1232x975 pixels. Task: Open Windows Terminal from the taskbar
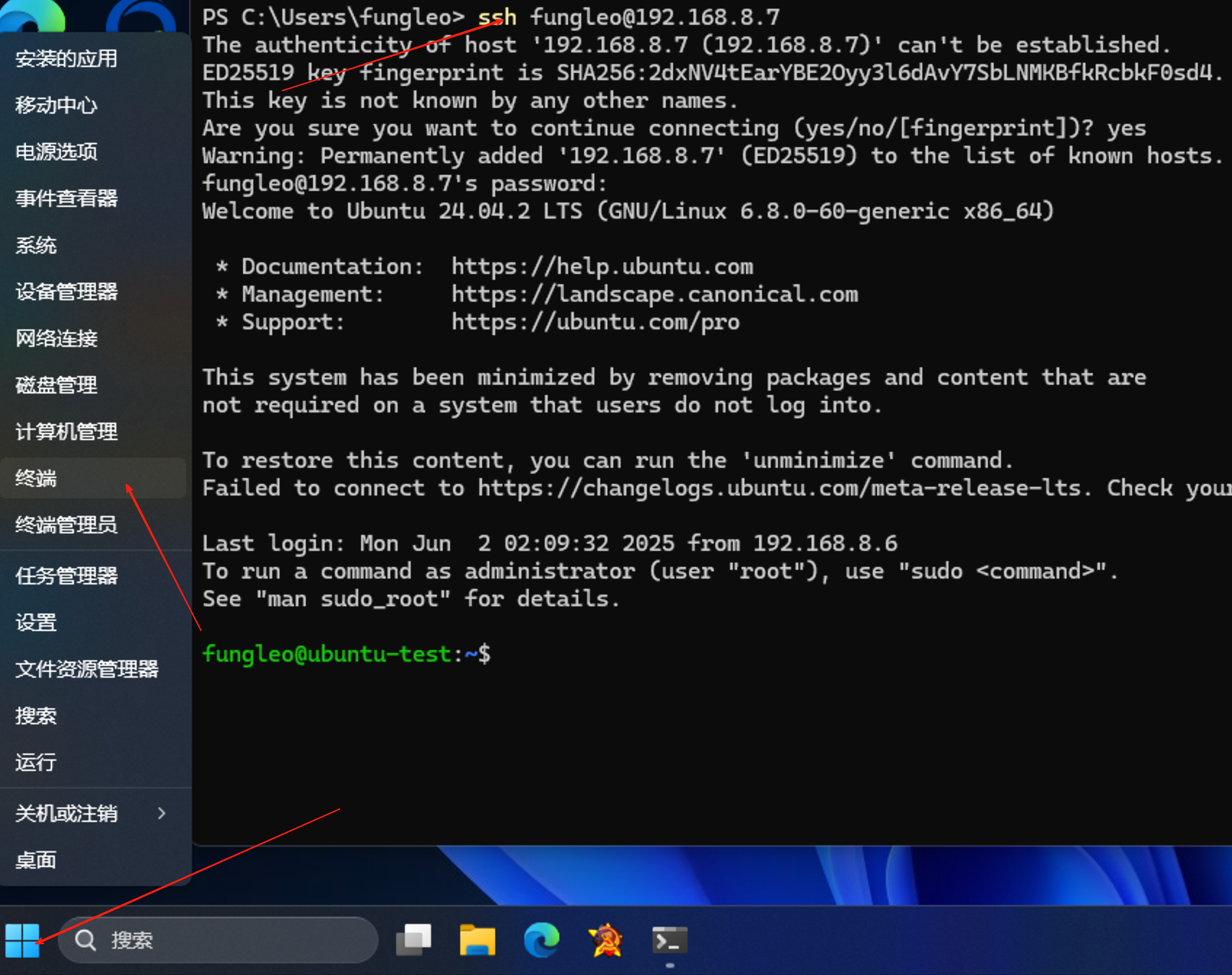coord(668,939)
